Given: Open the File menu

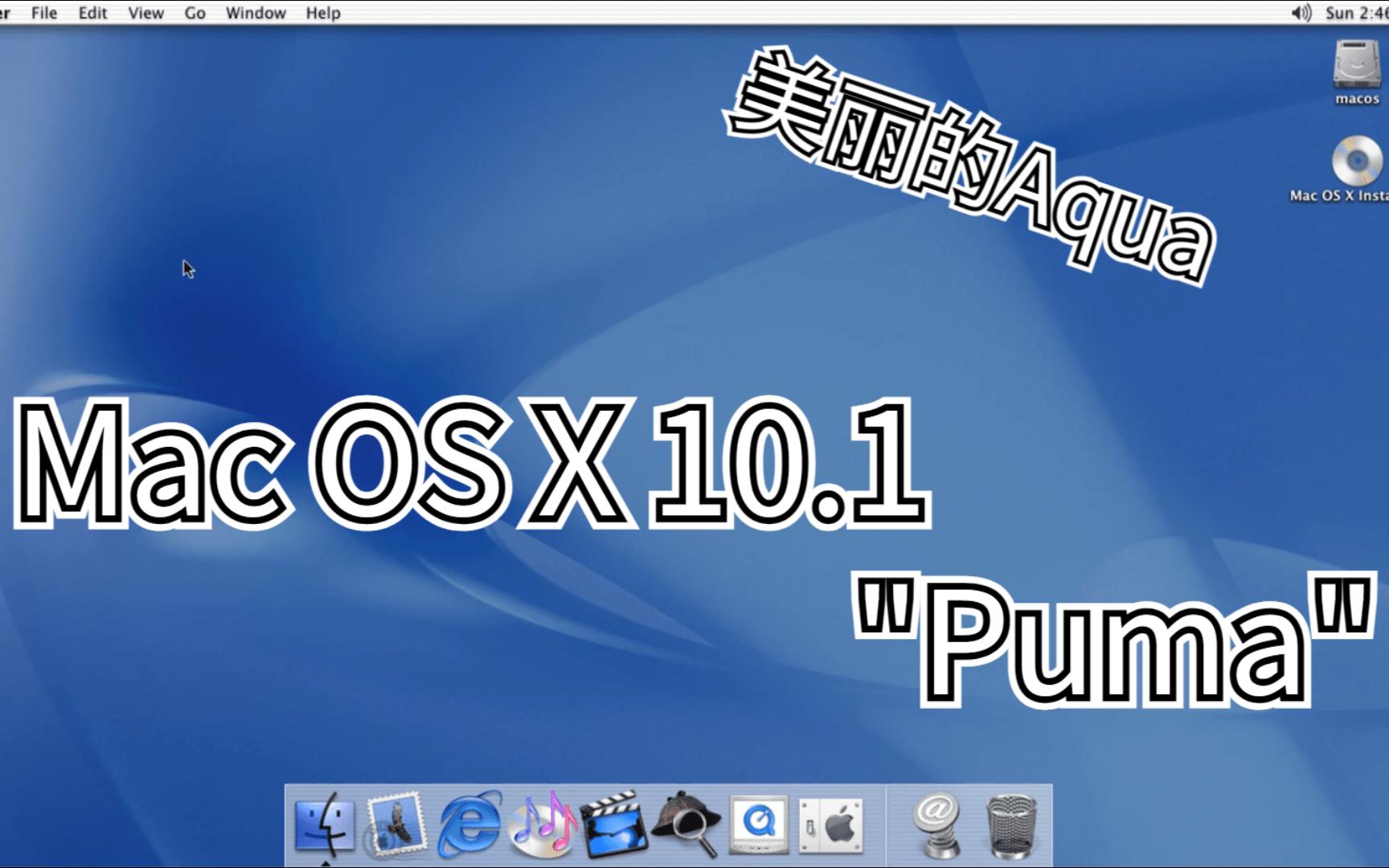Looking at the screenshot, I should click(44, 13).
